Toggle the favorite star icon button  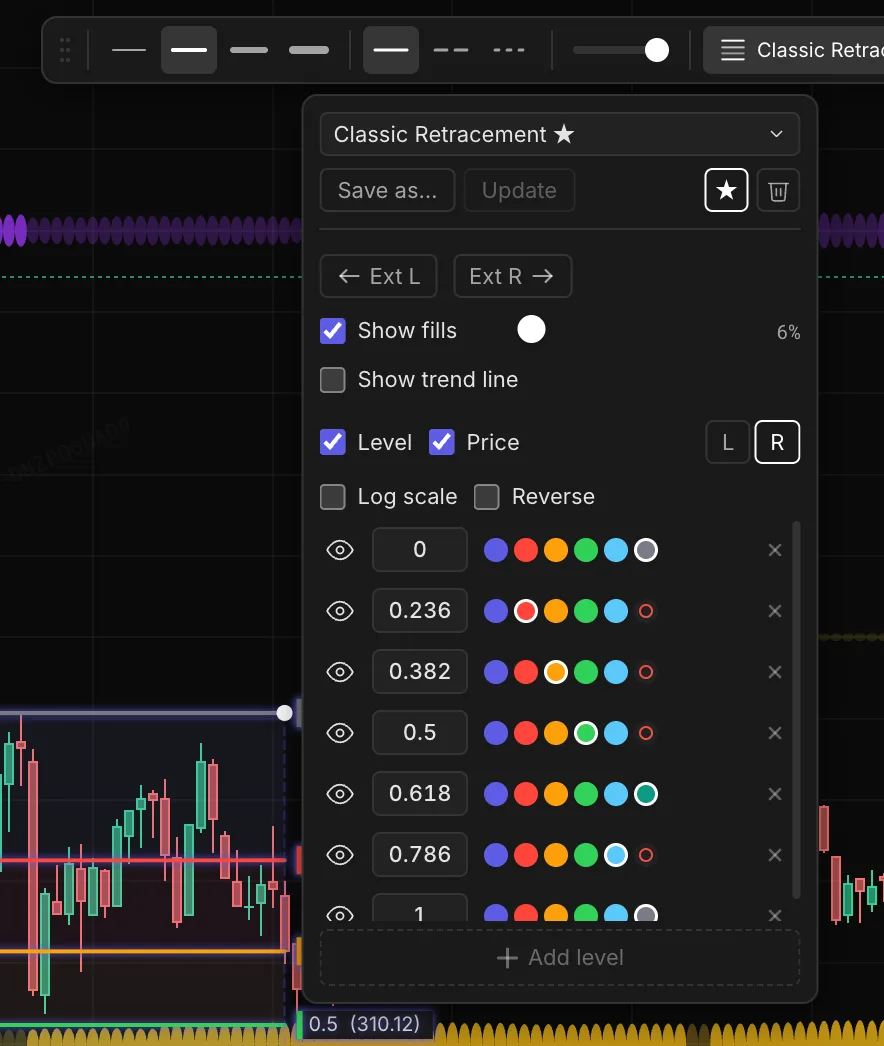[x=727, y=190]
